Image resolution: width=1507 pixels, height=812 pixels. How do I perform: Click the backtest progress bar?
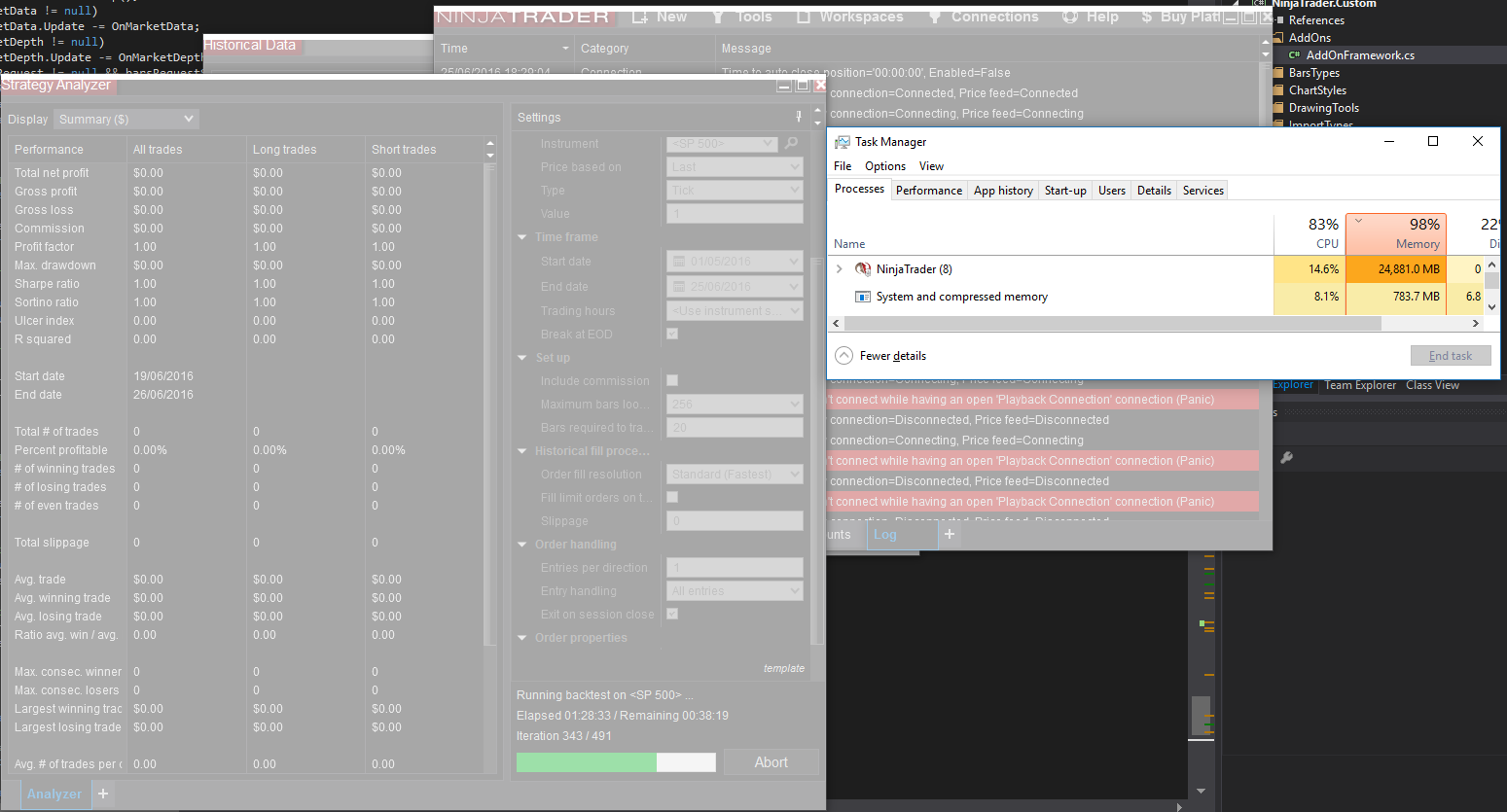click(616, 762)
